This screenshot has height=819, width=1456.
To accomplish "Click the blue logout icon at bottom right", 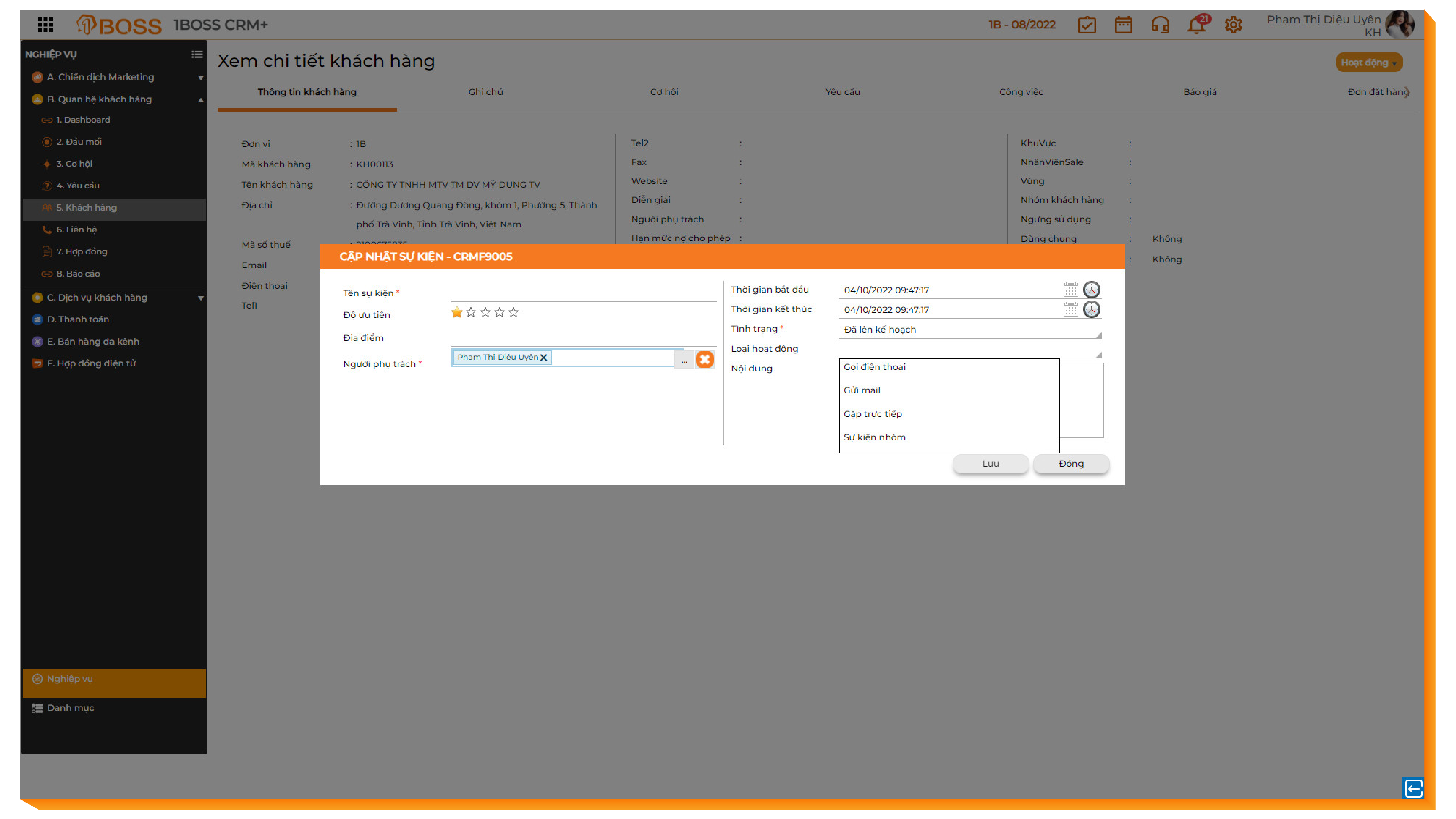I will point(1412,788).
